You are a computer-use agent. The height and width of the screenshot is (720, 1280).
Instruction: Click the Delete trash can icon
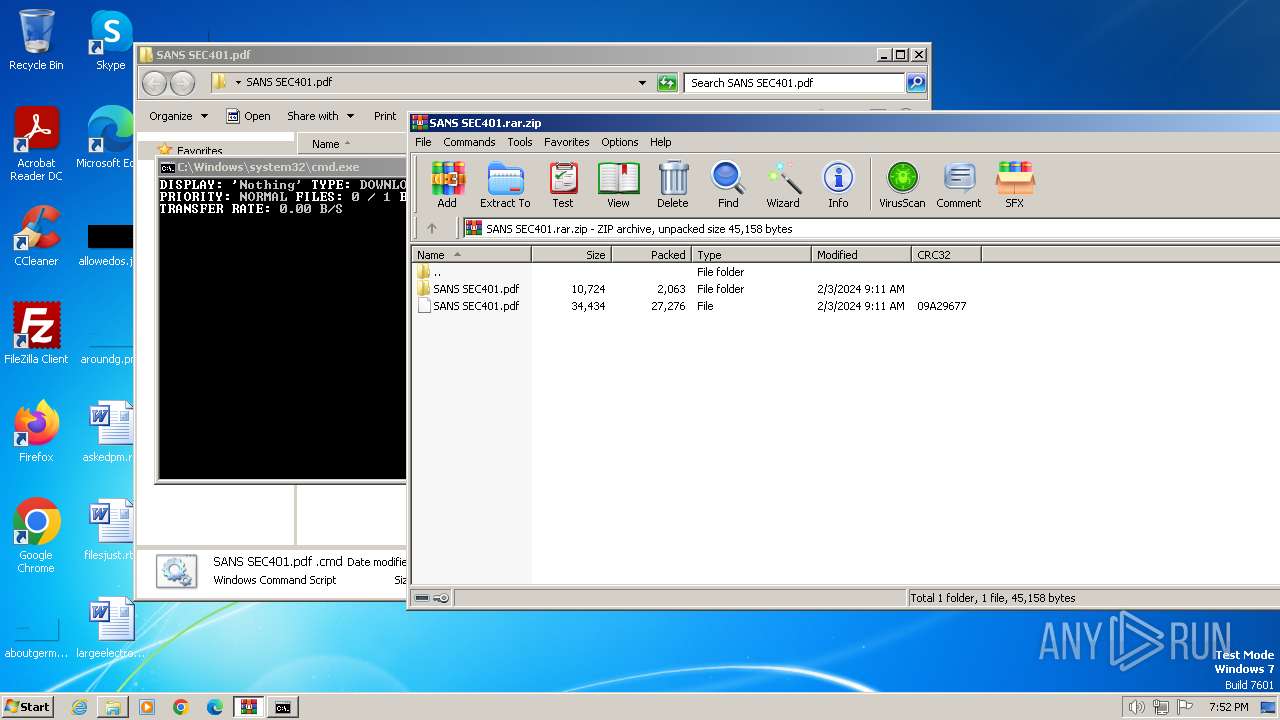(x=673, y=185)
